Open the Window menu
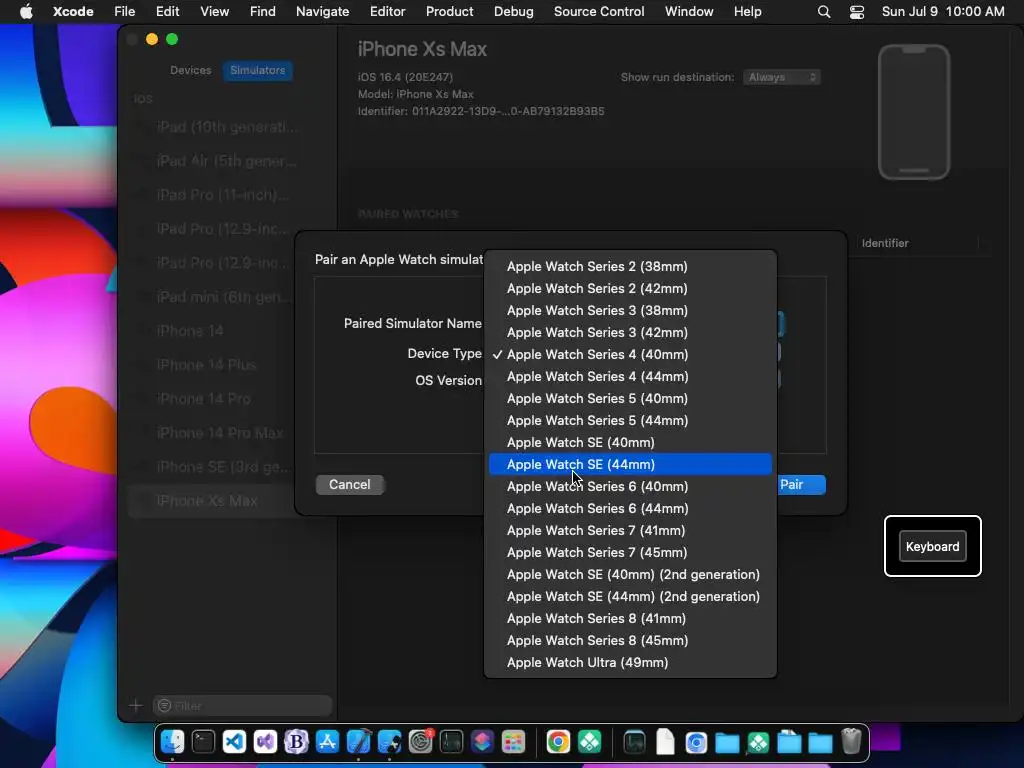 pos(689,11)
